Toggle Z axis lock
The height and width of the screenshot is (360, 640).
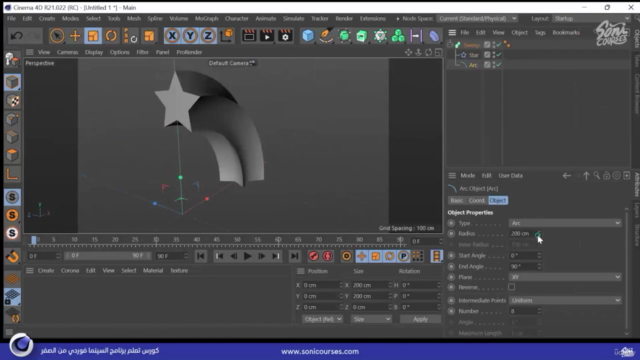(x=208, y=36)
